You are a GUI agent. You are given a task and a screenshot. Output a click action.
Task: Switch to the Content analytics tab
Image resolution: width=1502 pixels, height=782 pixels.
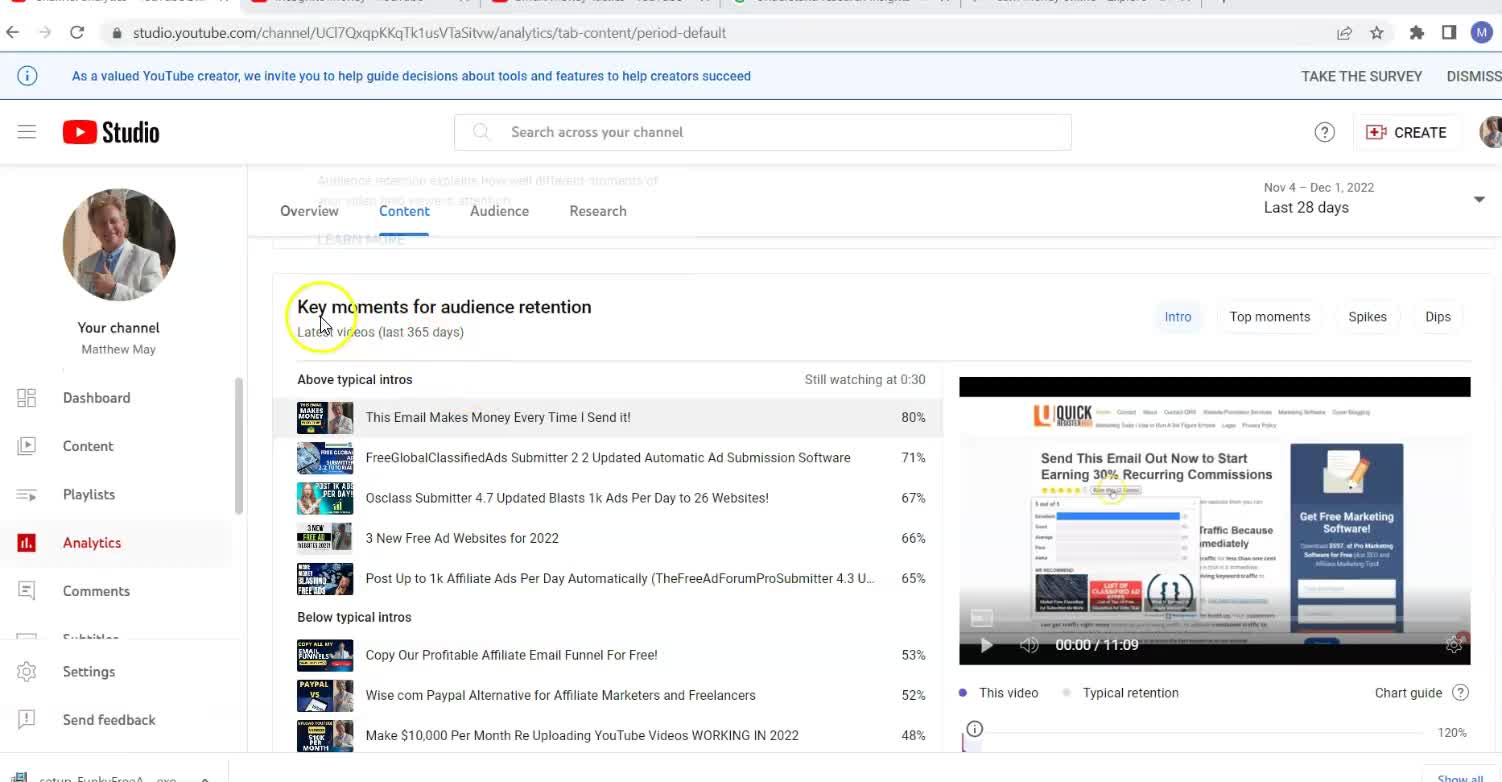(x=404, y=211)
